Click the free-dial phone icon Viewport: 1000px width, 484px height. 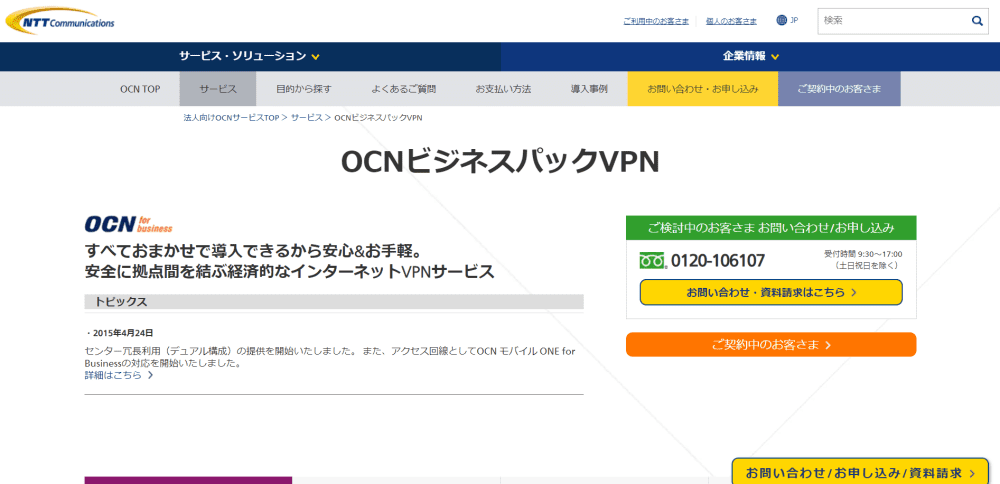pos(653,260)
